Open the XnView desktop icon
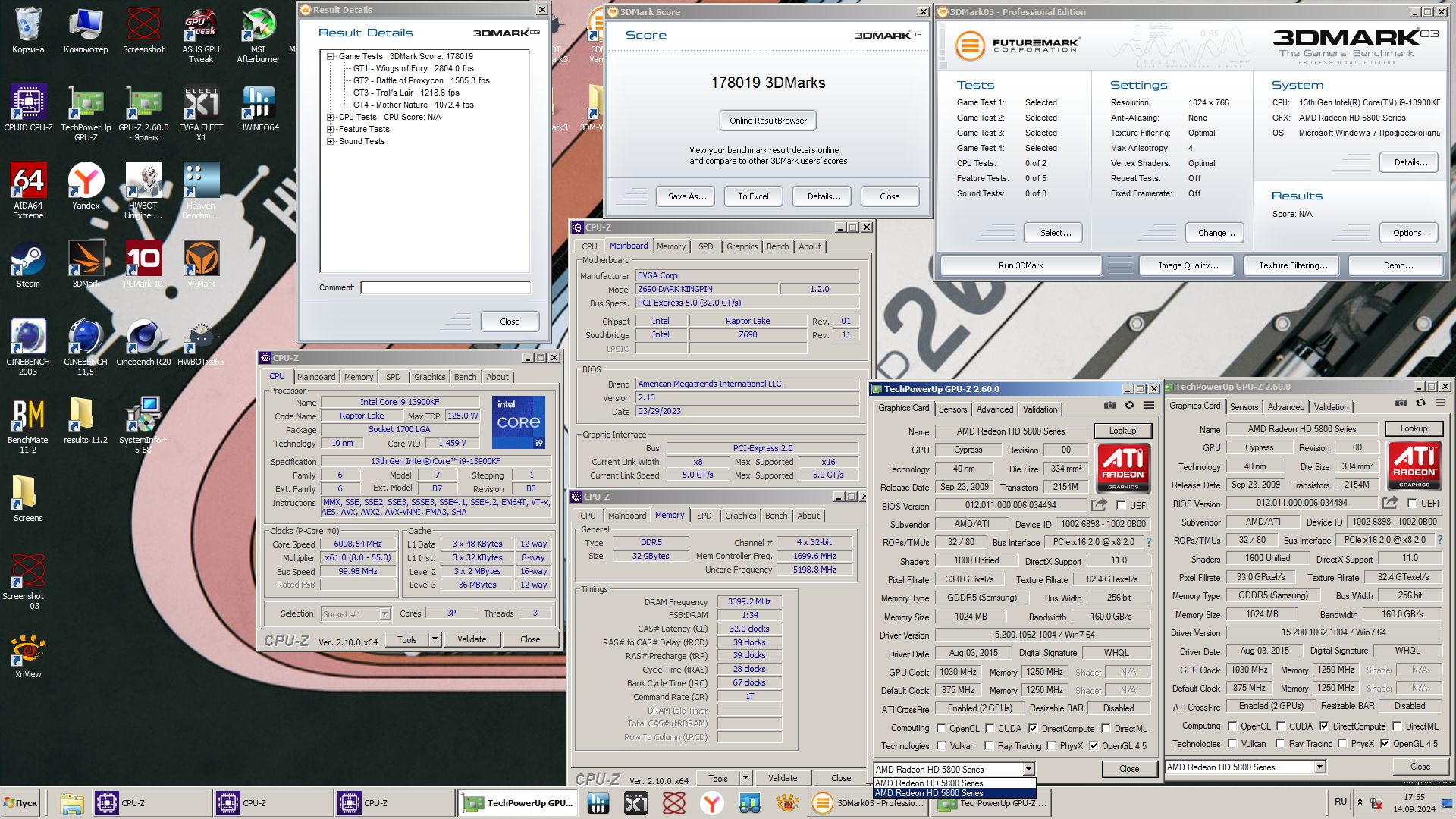Screen dimensions: 1456x819 point(28,656)
